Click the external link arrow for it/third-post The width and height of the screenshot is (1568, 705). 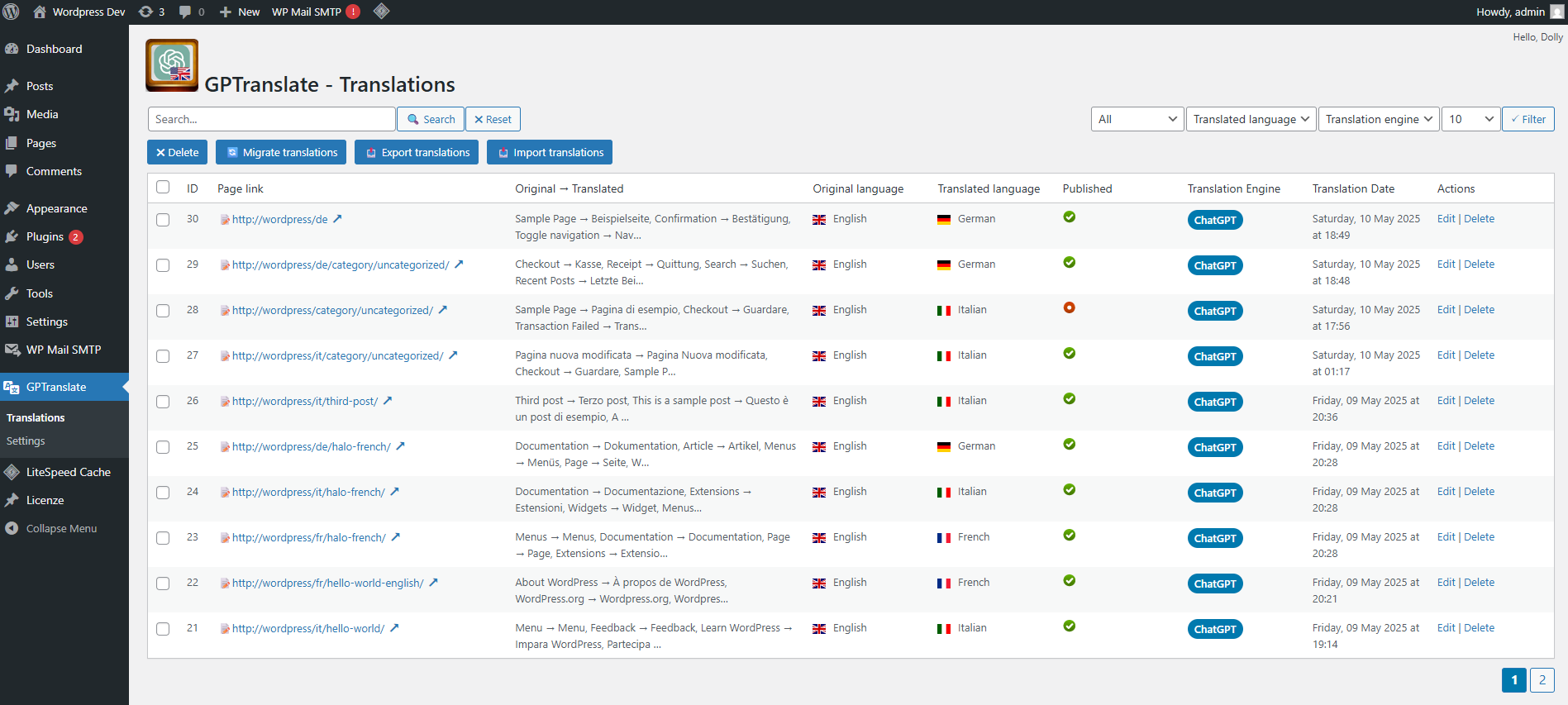click(x=388, y=401)
